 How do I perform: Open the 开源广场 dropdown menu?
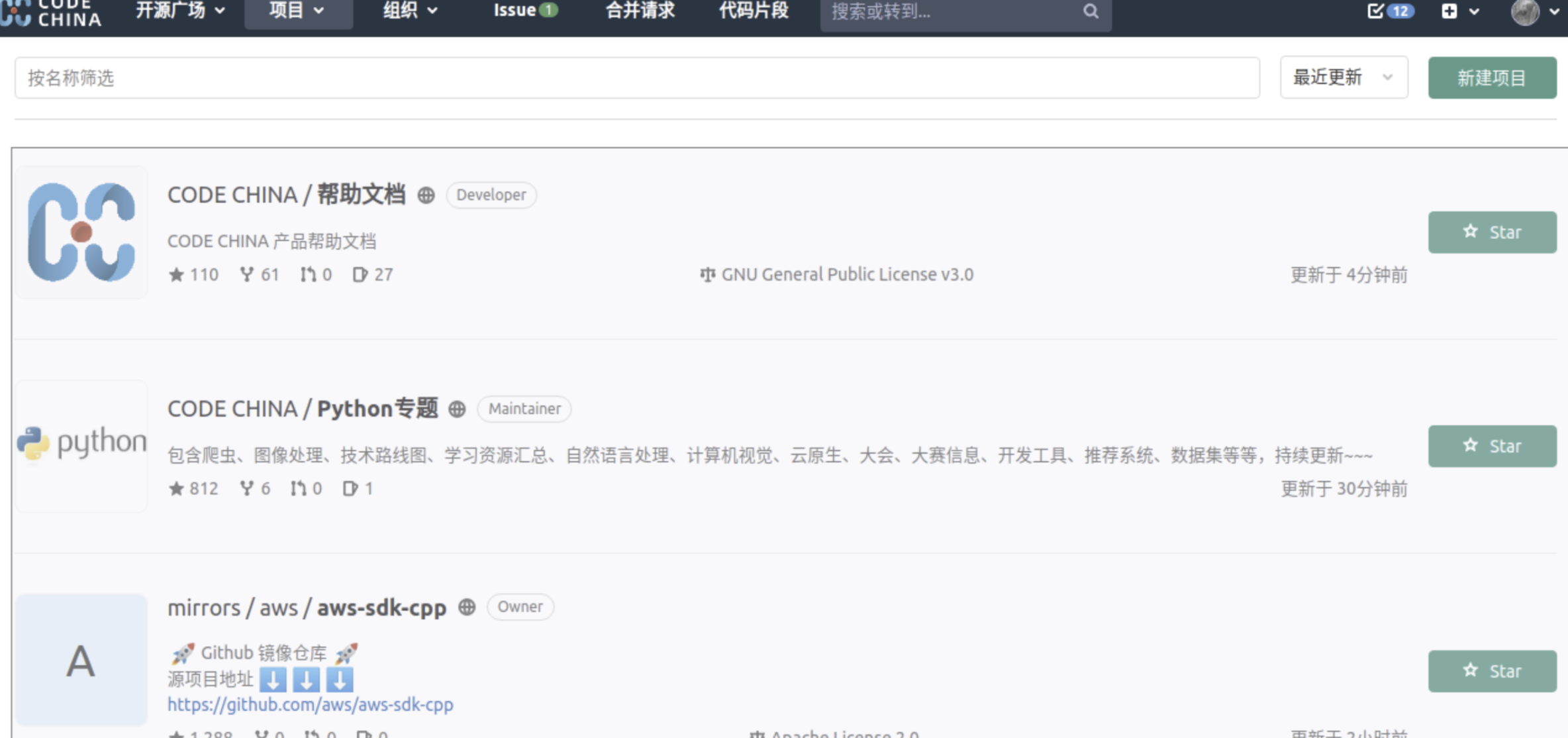(180, 11)
